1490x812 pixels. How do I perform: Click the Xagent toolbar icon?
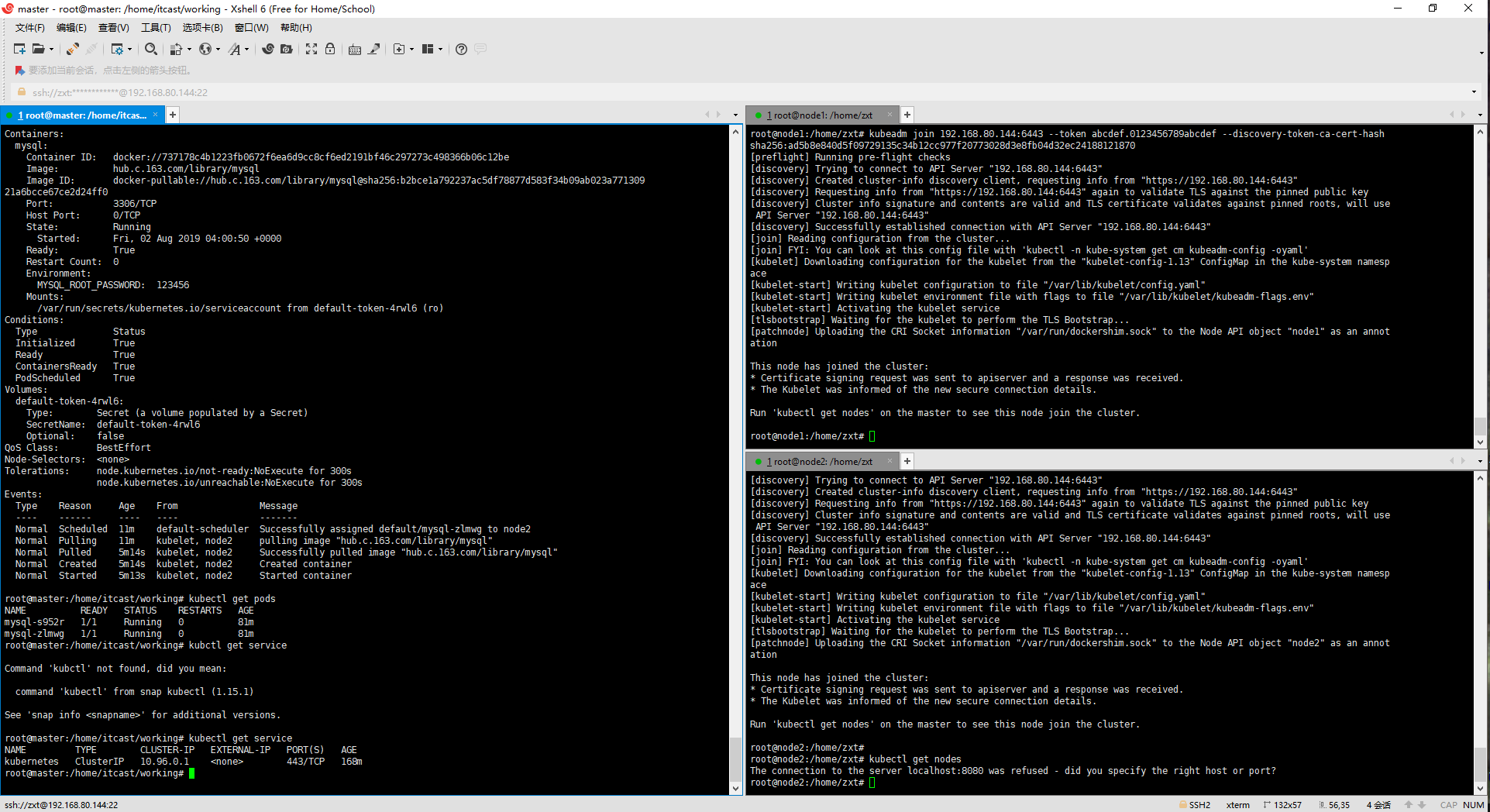coord(287,49)
